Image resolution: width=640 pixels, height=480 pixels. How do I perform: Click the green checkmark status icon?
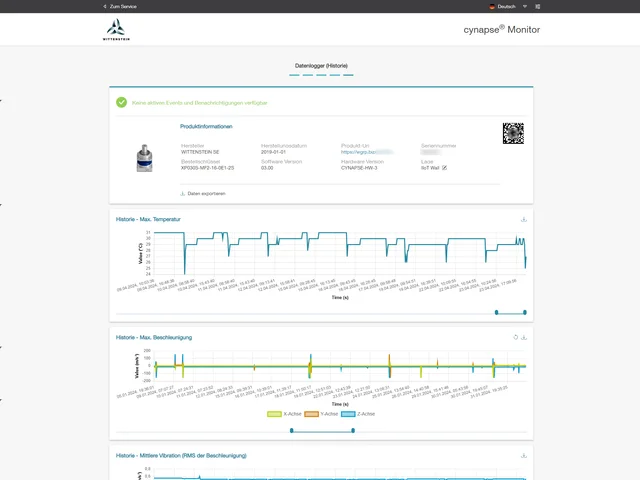(121, 102)
